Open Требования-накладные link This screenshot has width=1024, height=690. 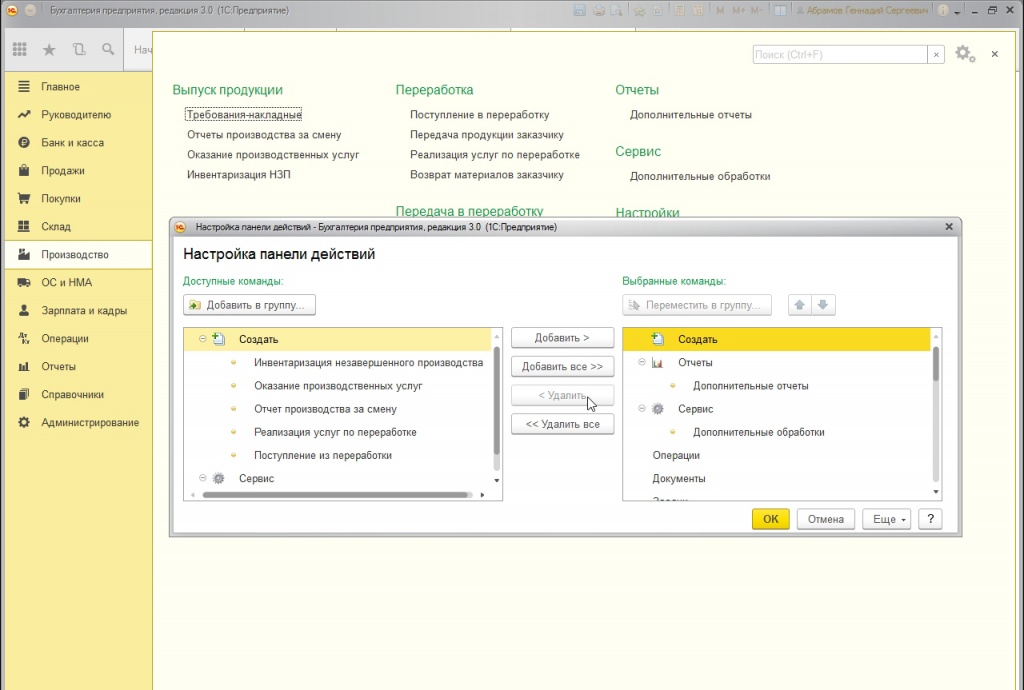(244, 114)
